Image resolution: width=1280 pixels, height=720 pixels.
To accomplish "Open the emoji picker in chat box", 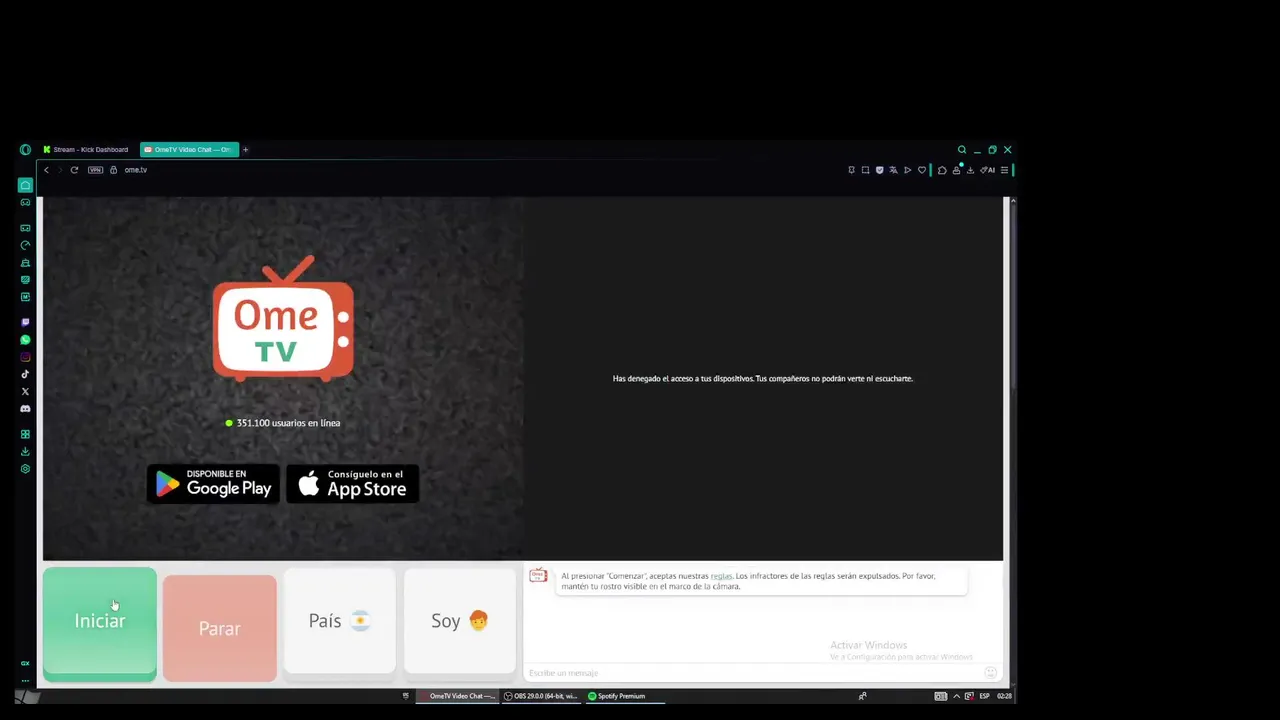I will point(991,673).
